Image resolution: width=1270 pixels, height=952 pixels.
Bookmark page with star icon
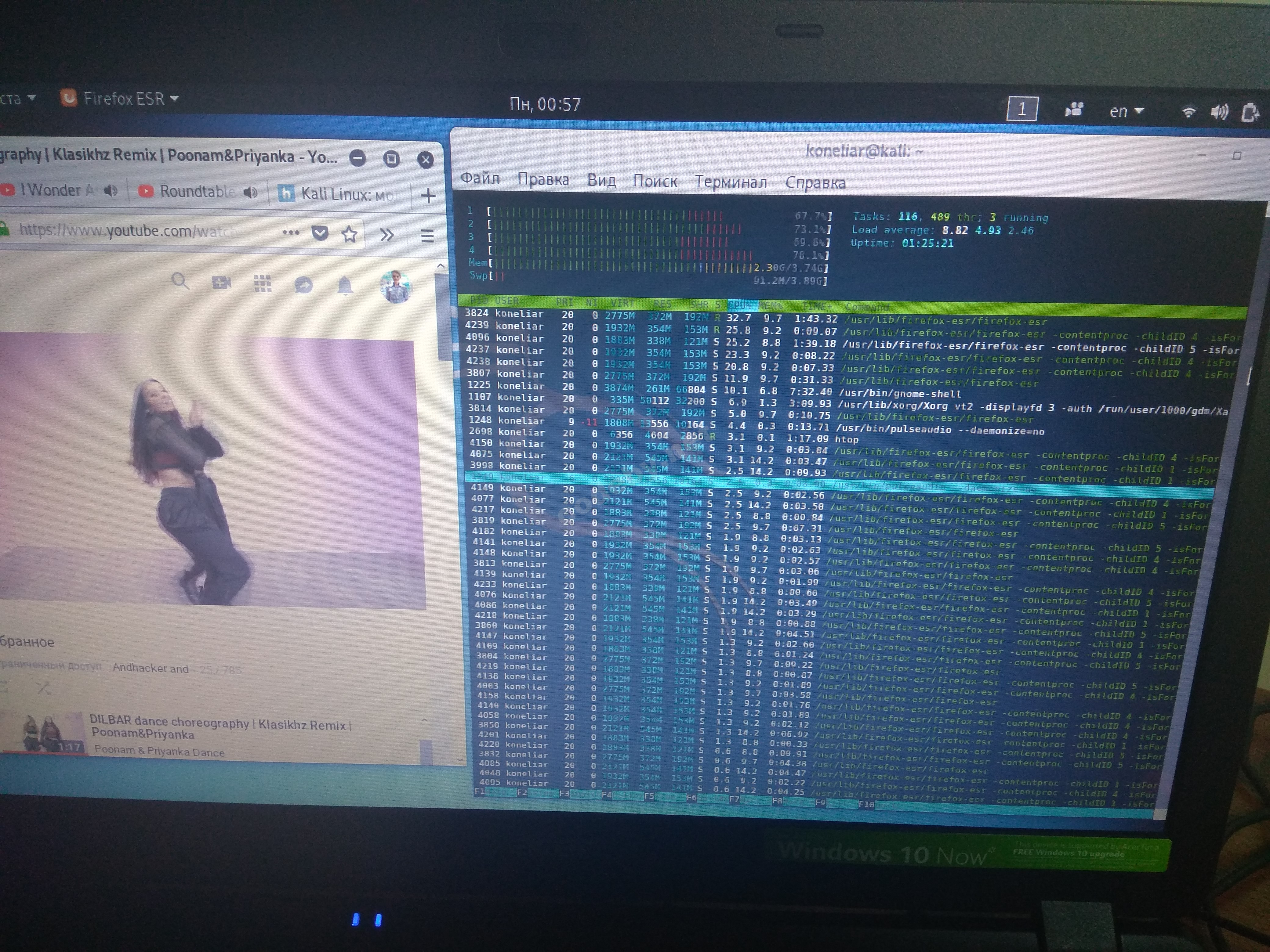(350, 234)
